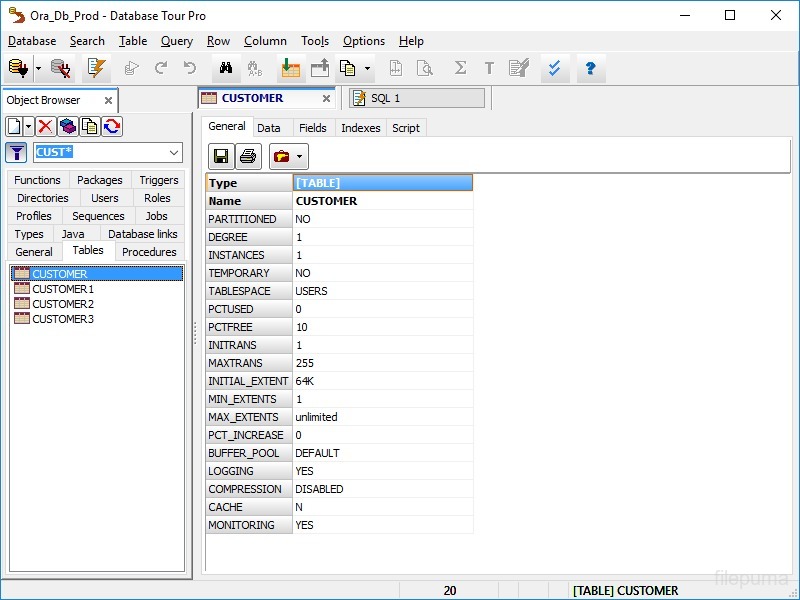This screenshot has width=800, height=600.
Task: Click the lightning bolt execute icon
Action: [x=96, y=68]
